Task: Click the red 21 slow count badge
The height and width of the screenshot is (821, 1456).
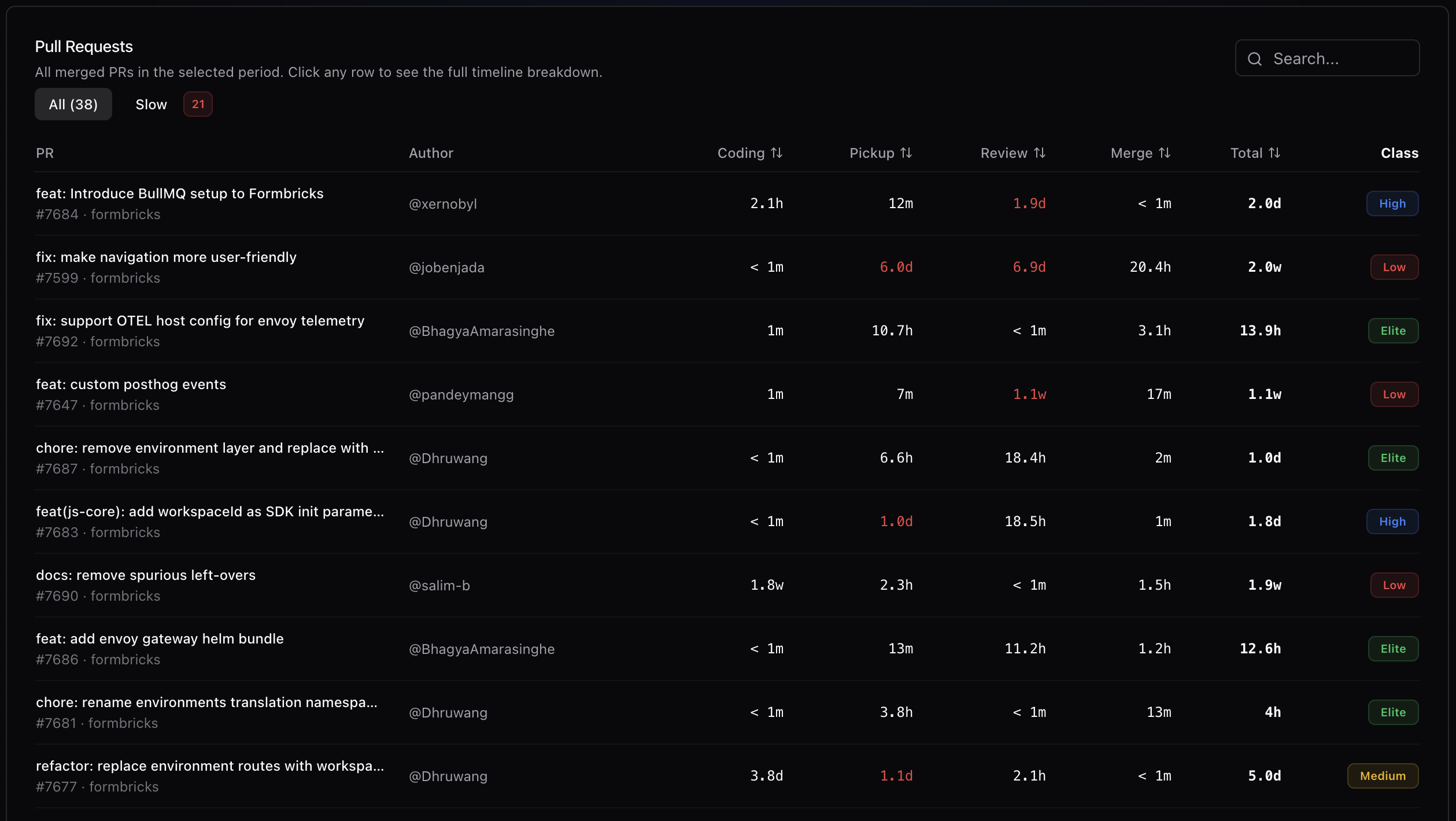Action: [198, 105]
